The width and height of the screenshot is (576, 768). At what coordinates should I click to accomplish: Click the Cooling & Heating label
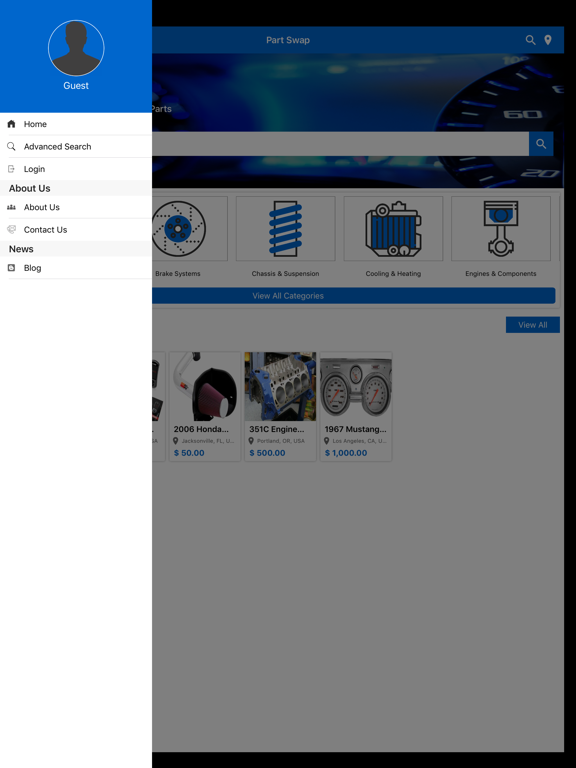click(x=393, y=273)
